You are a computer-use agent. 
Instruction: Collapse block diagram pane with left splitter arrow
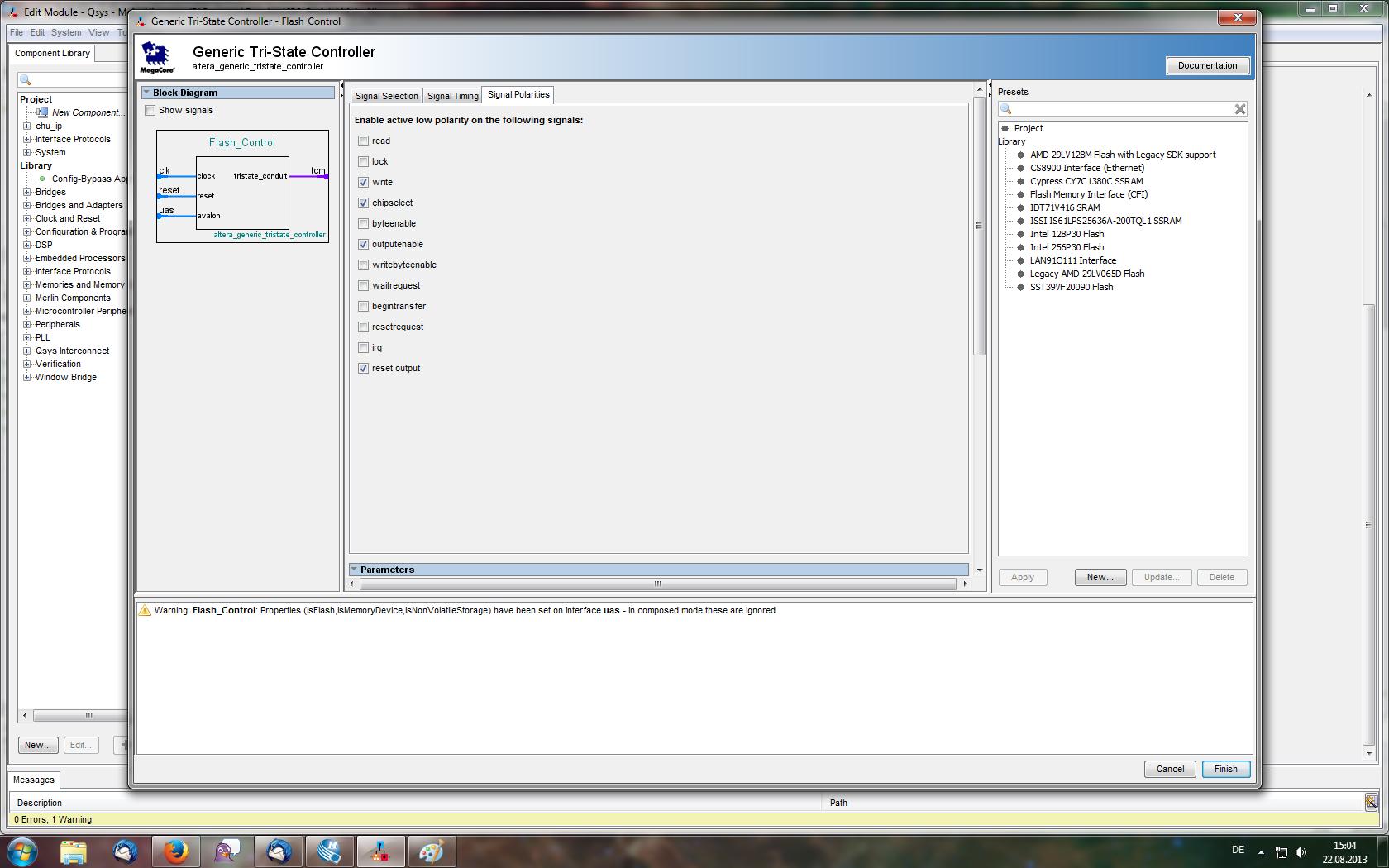coord(341,84)
